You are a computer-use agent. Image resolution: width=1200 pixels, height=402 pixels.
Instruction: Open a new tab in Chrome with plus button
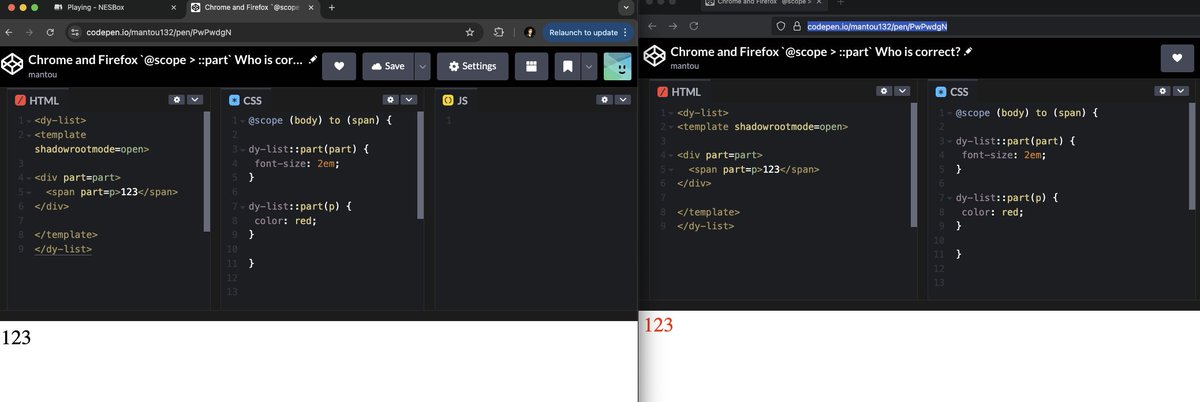point(331,8)
